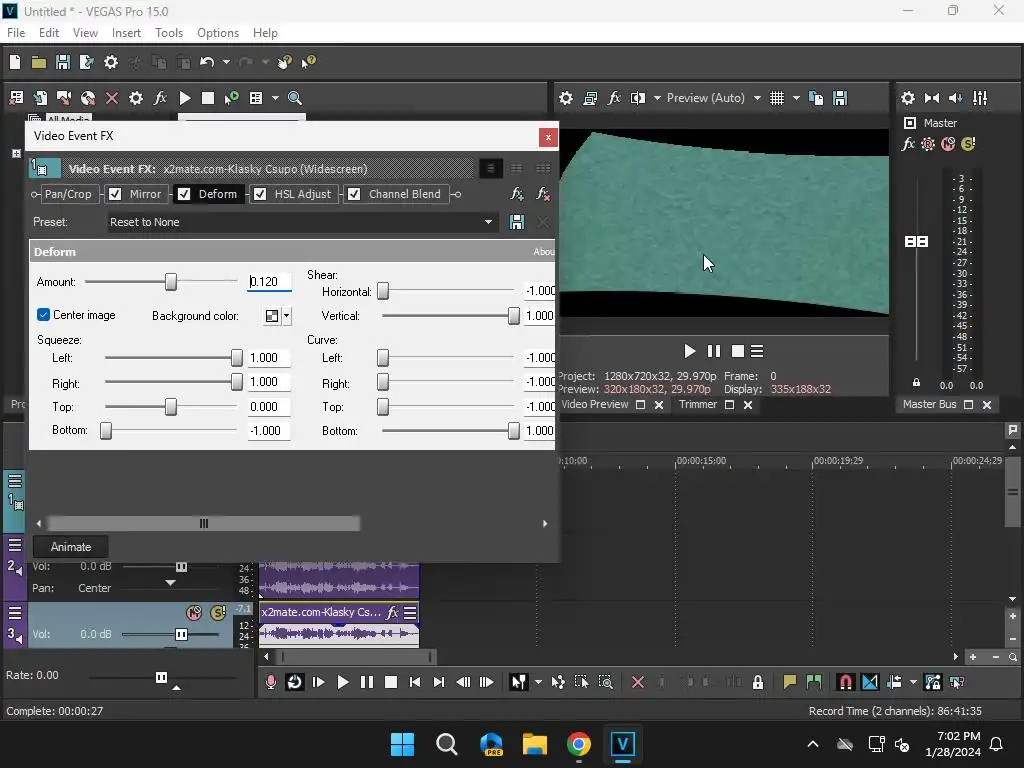Click the Save icon in main toolbar
This screenshot has width=1024, height=768.
pos(63,62)
